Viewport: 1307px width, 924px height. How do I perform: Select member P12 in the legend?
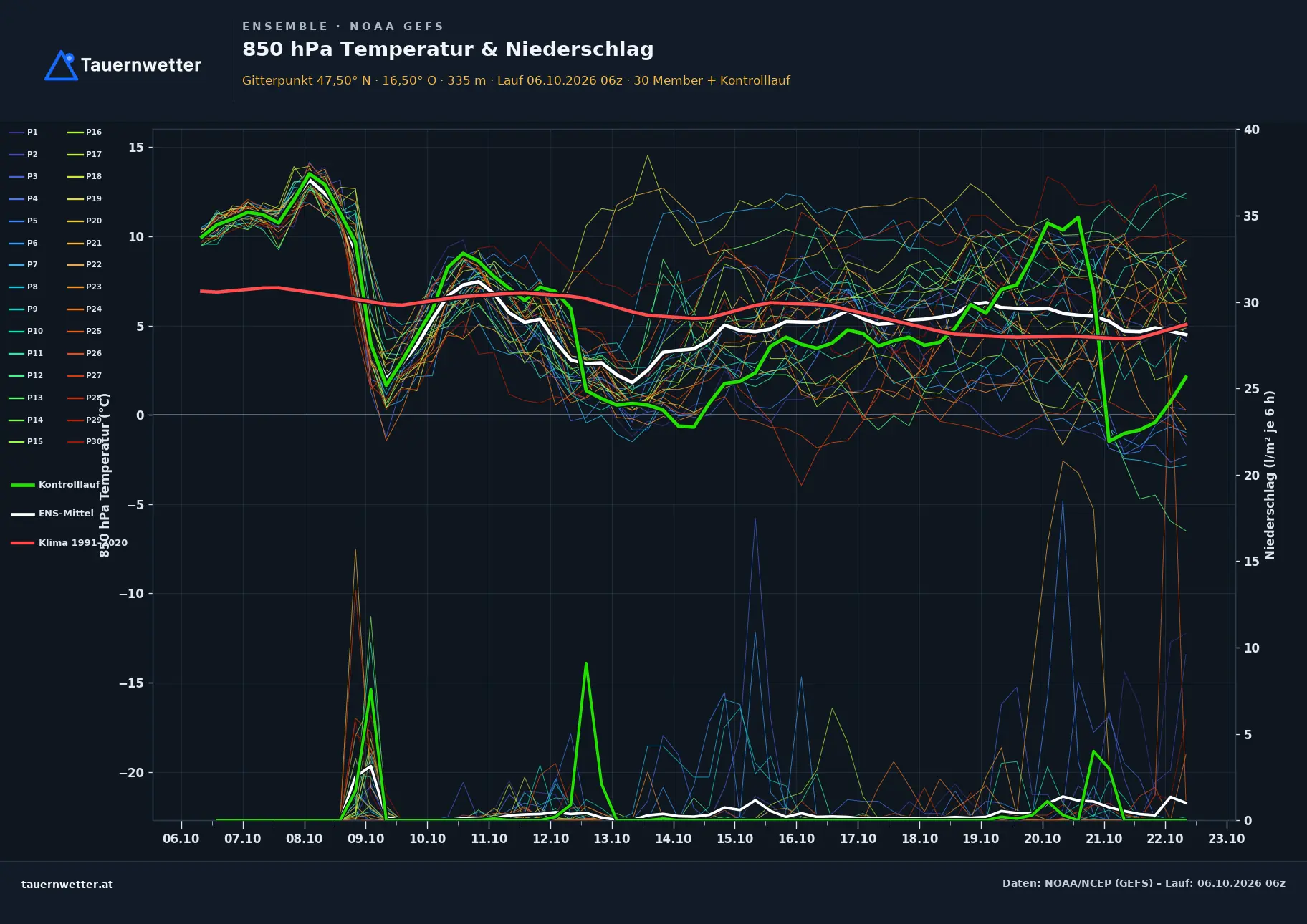(x=26, y=375)
